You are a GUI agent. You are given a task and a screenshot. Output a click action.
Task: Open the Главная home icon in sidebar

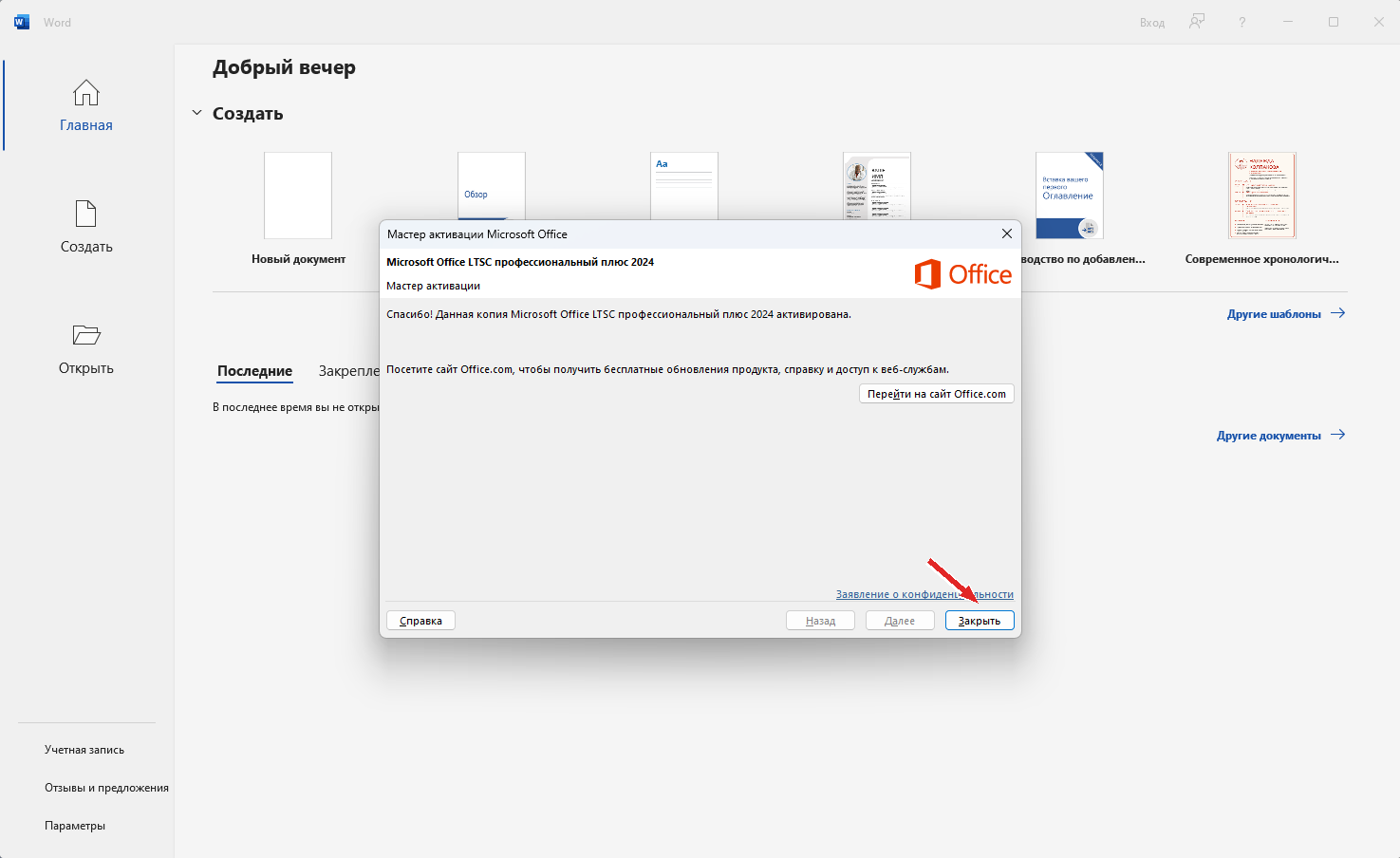coord(86,93)
